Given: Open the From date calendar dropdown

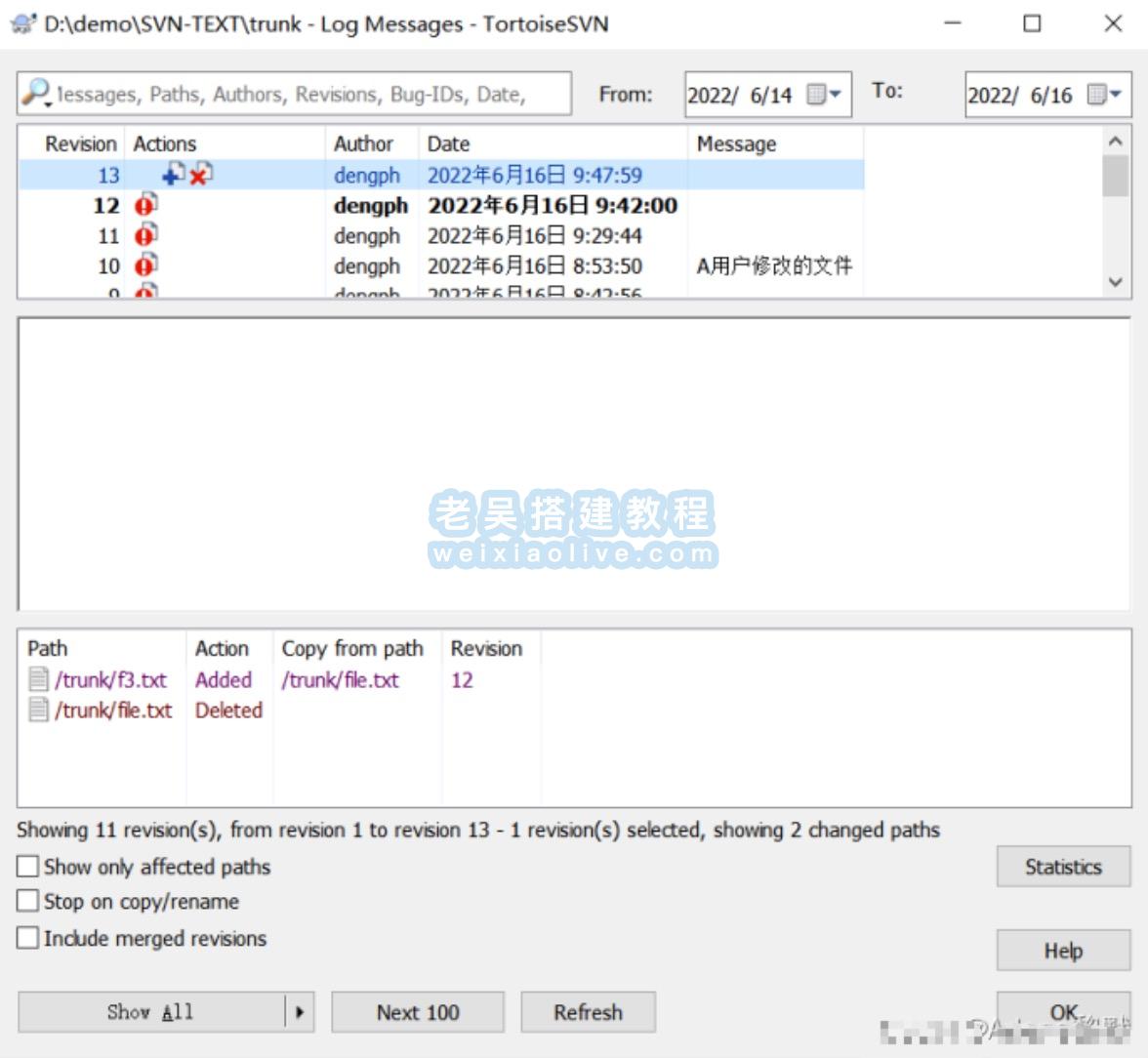Looking at the screenshot, I should [x=825, y=95].
